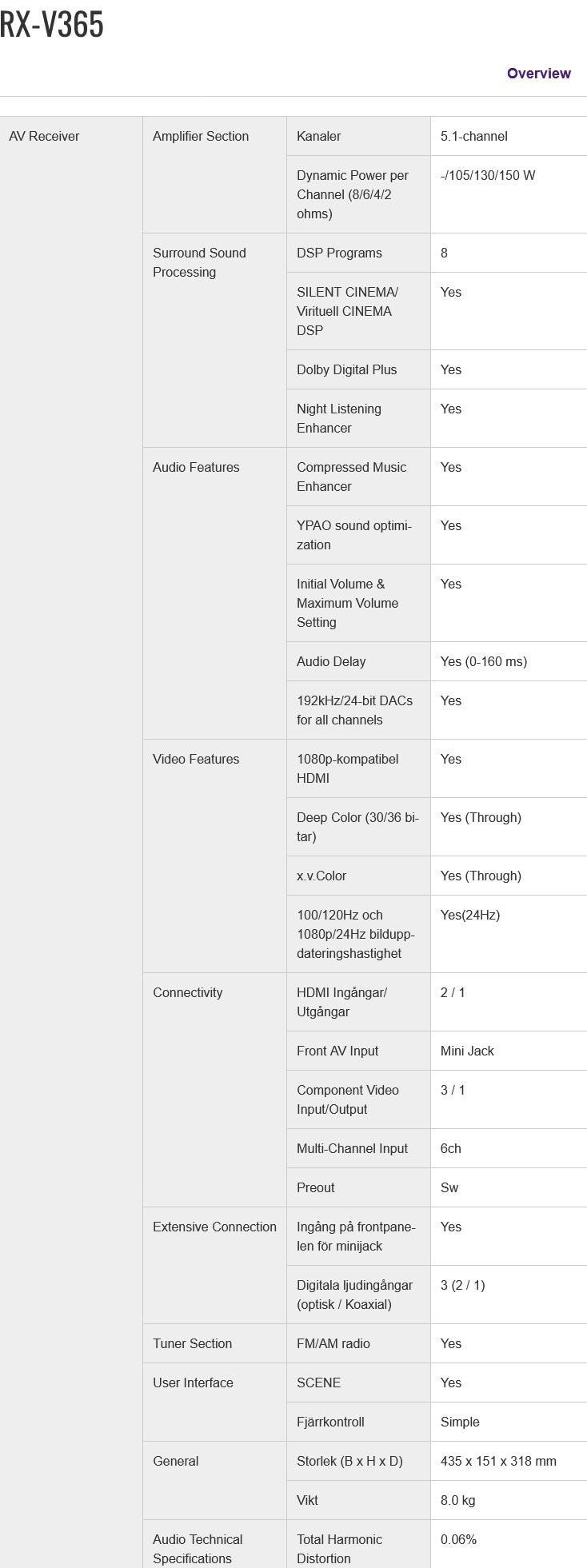
Task: Select the Front AV Input Mini Jack value
Action: [x=467, y=1051]
